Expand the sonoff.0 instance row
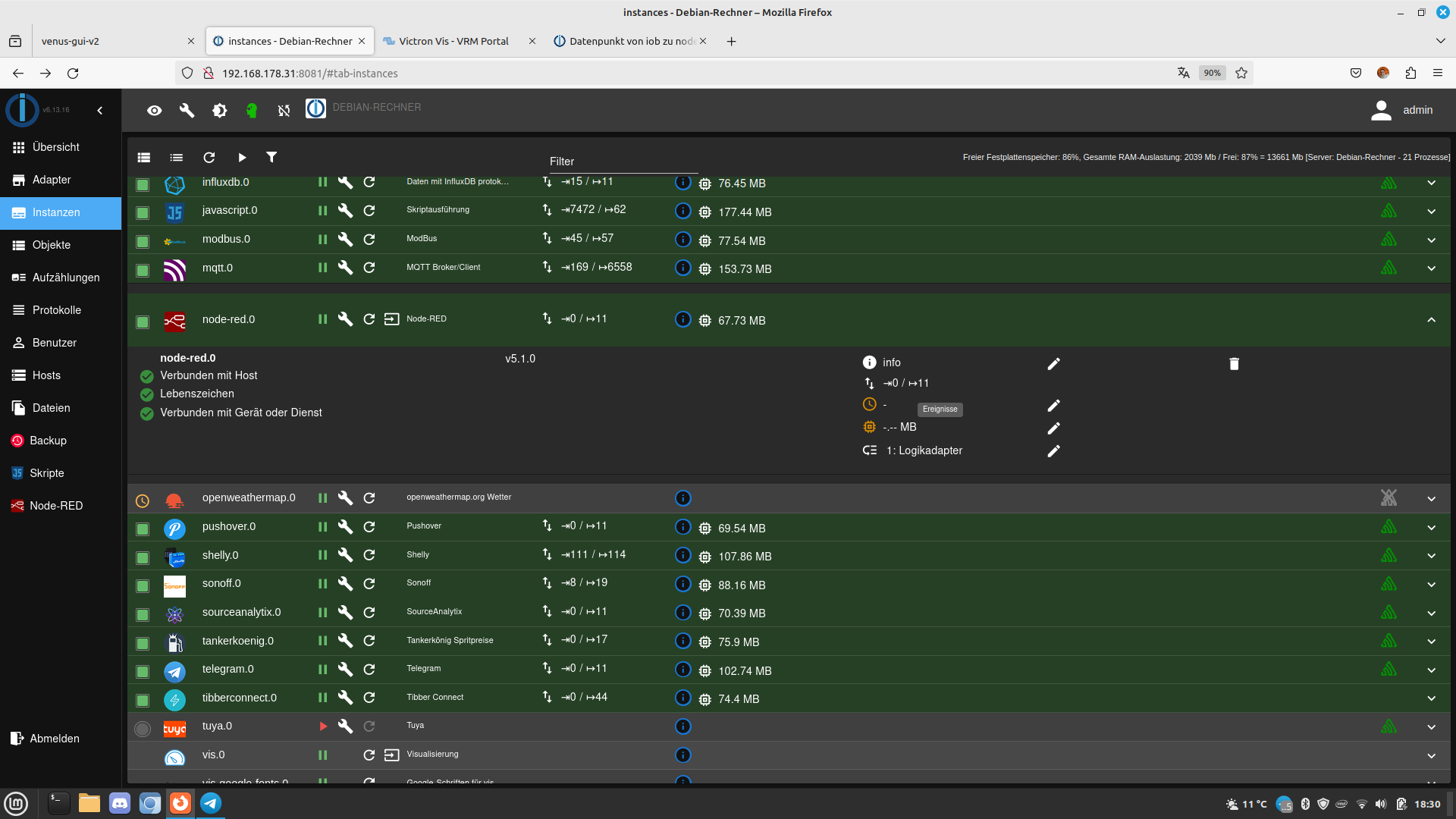This screenshot has height=819, width=1456. pyautogui.click(x=1431, y=585)
